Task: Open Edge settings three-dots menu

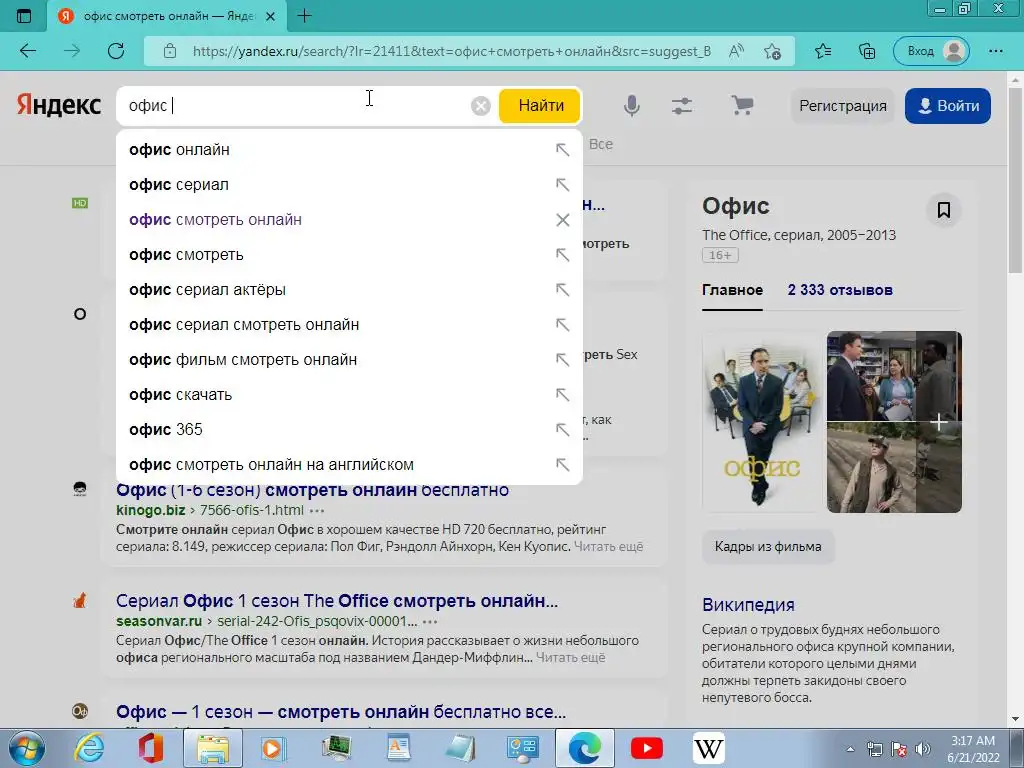Action: pos(995,51)
